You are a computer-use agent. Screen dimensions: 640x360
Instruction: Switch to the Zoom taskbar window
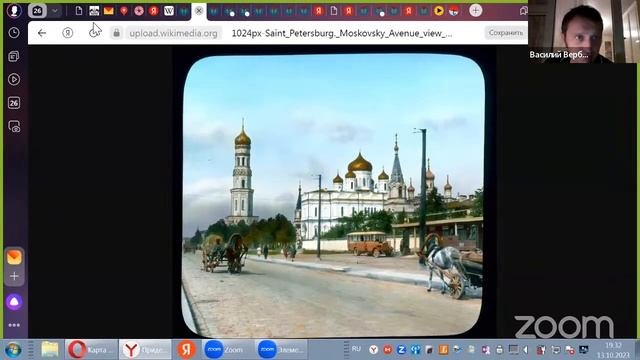click(x=227, y=350)
